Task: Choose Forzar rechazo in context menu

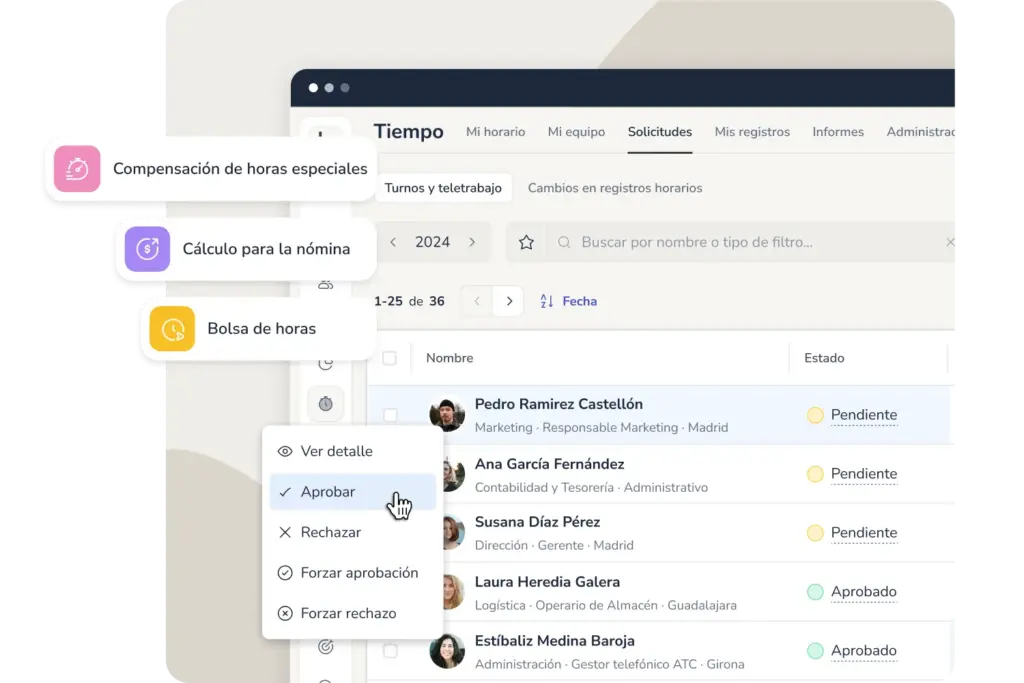Action: (x=353, y=613)
